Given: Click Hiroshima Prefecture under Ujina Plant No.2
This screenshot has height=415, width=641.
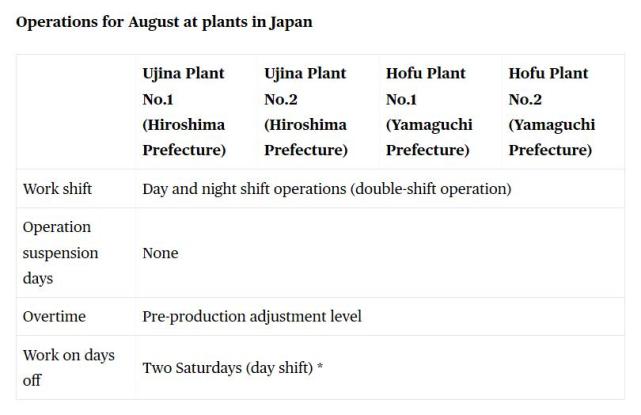Looking at the screenshot, I should (x=306, y=138).
